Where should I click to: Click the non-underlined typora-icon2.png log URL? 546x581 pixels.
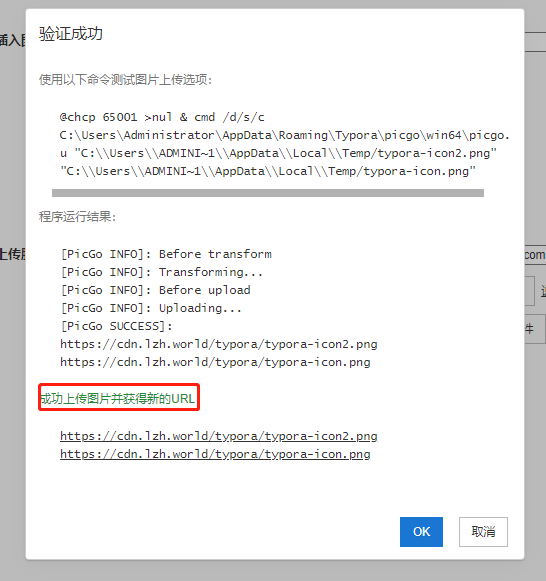point(219,344)
